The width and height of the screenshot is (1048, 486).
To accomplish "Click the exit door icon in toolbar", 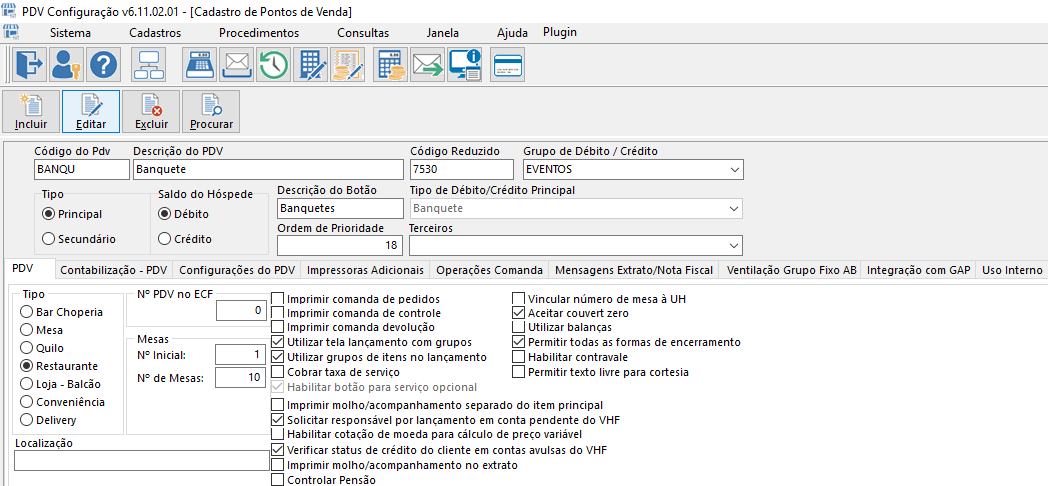I will (x=29, y=65).
